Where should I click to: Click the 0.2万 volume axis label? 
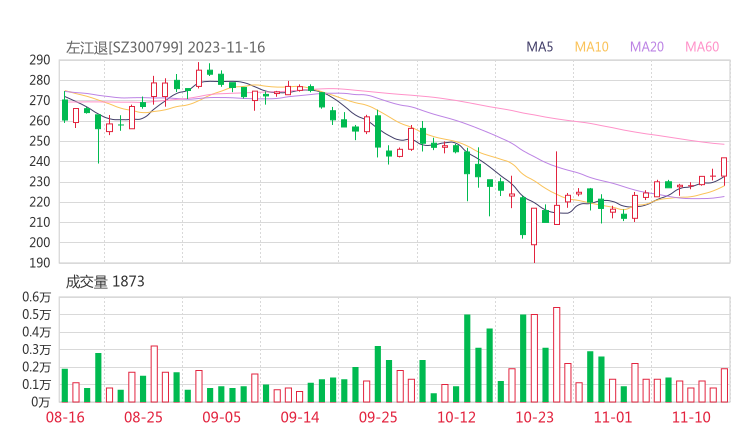point(36,367)
